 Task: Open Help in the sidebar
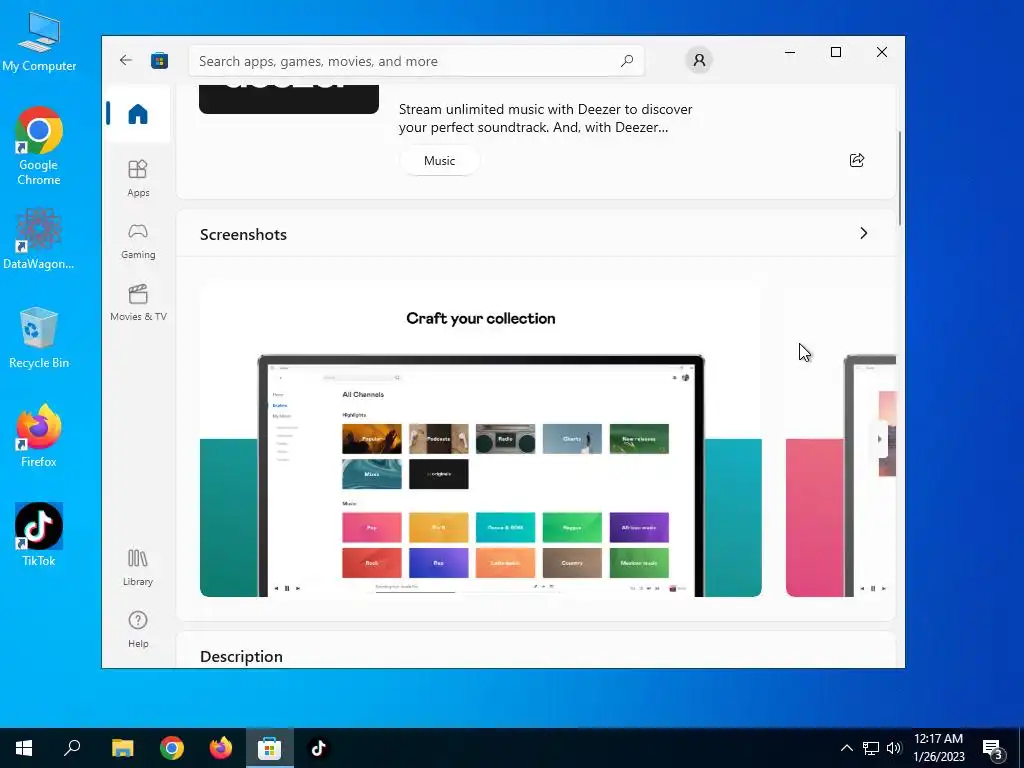coord(138,629)
